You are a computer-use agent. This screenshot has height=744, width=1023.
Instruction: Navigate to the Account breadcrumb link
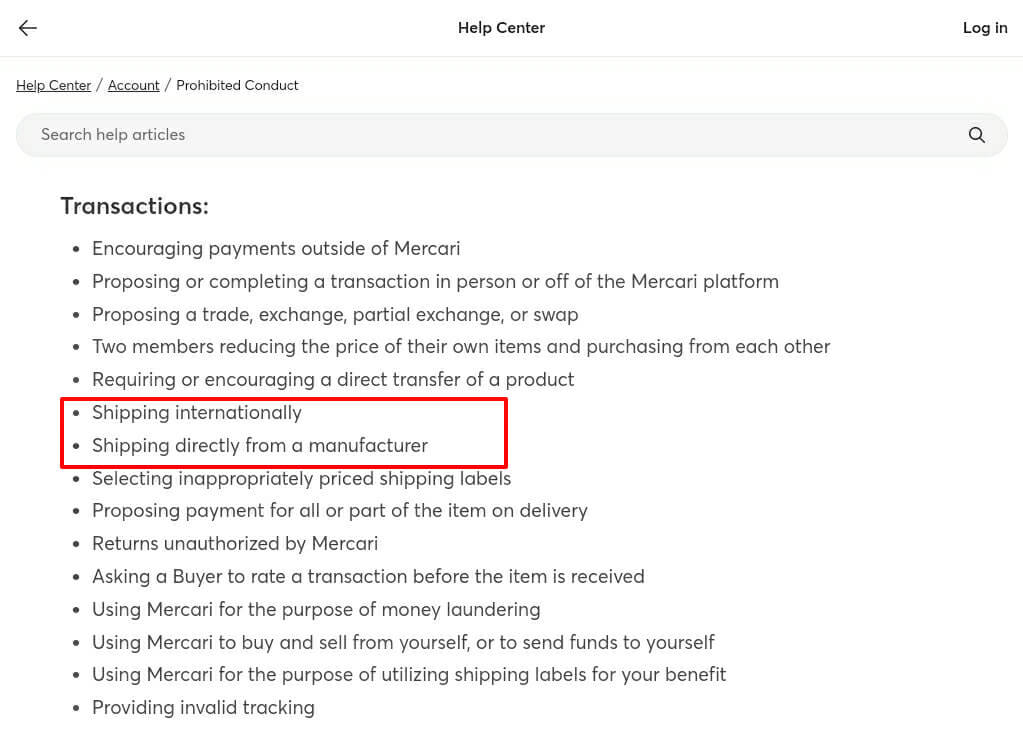133,85
